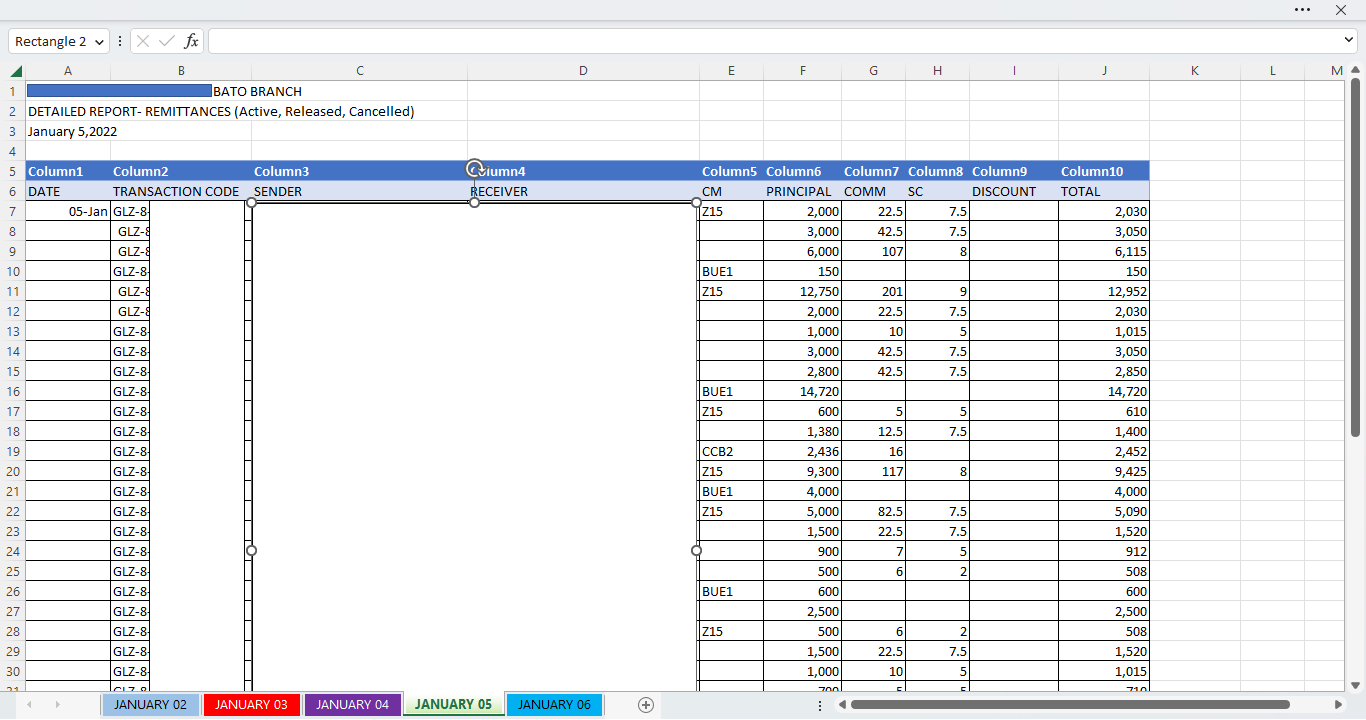The width and height of the screenshot is (1366, 720).
Task: Click the name box resize handle dots
Action: [120, 41]
